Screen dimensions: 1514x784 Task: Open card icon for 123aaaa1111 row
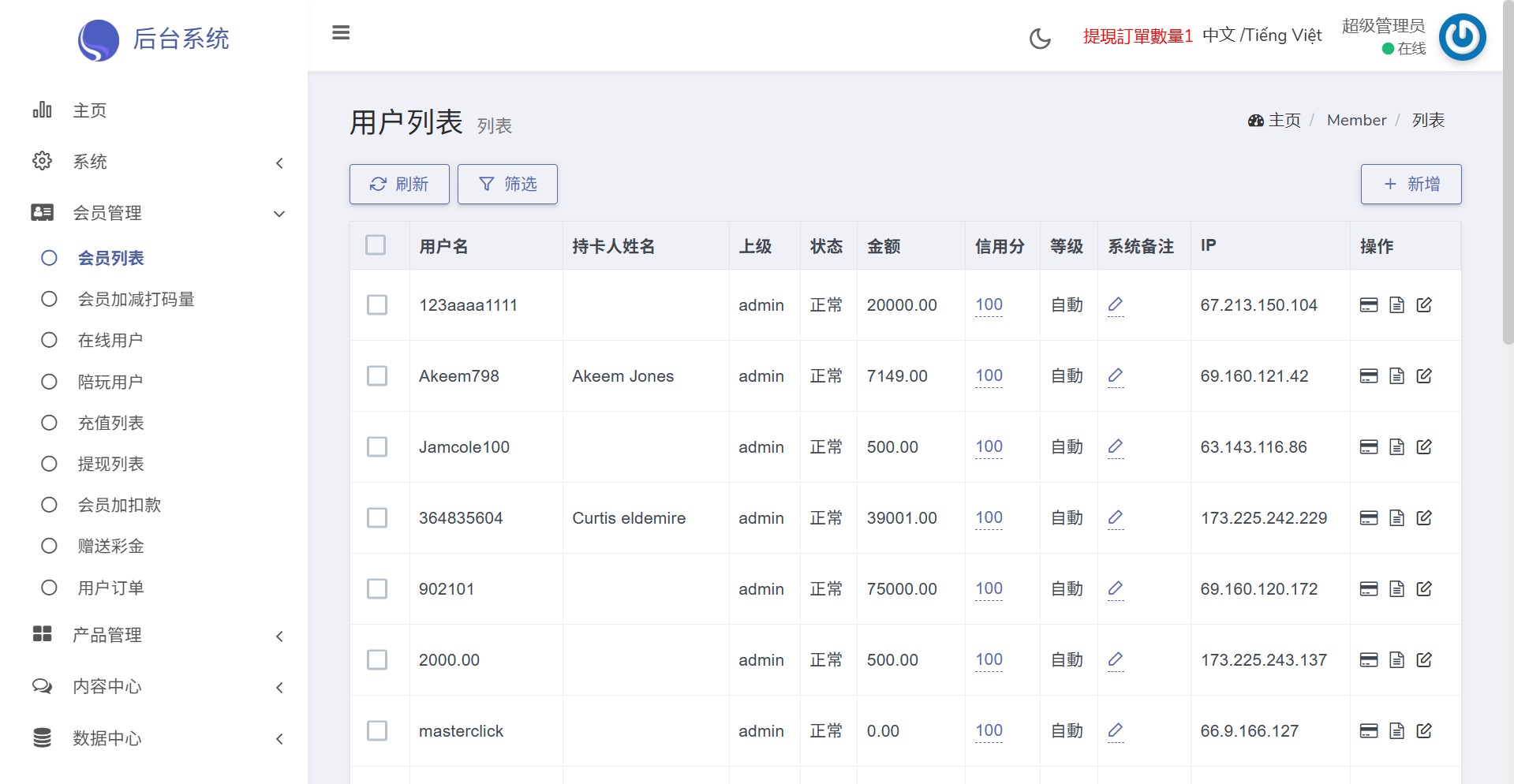(1369, 305)
